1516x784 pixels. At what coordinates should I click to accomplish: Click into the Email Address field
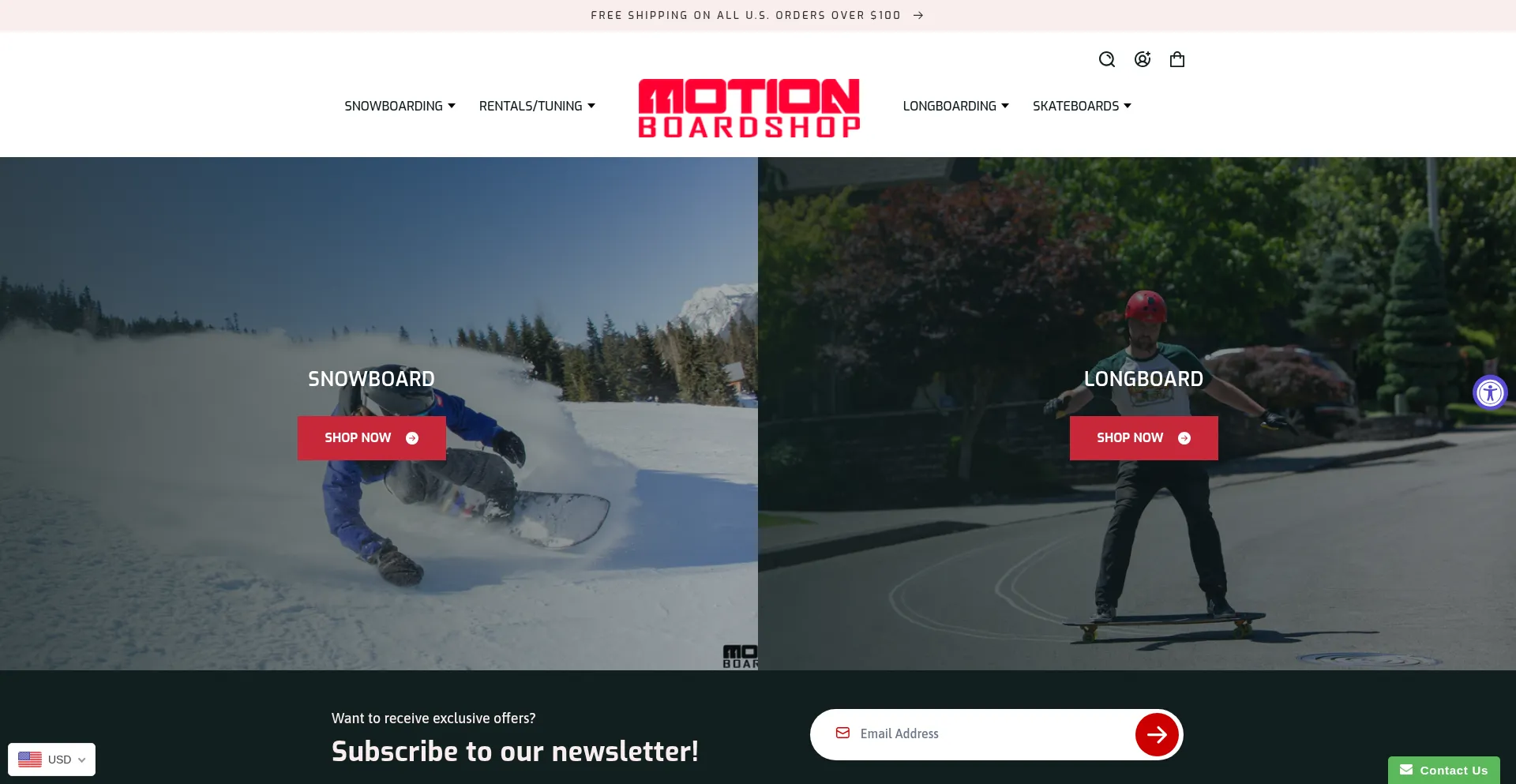pos(991,734)
